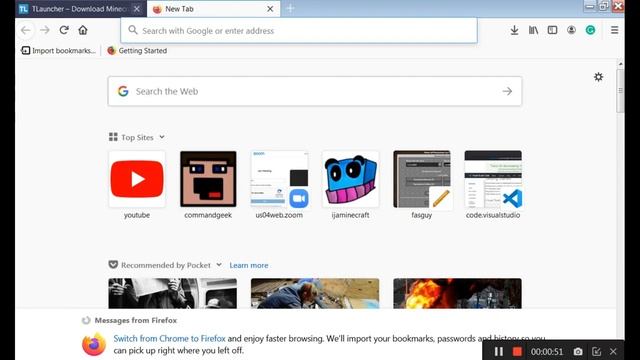Open new tab settings gear
Image resolution: width=640 pixels, height=360 pixels.
pos(598,77)
